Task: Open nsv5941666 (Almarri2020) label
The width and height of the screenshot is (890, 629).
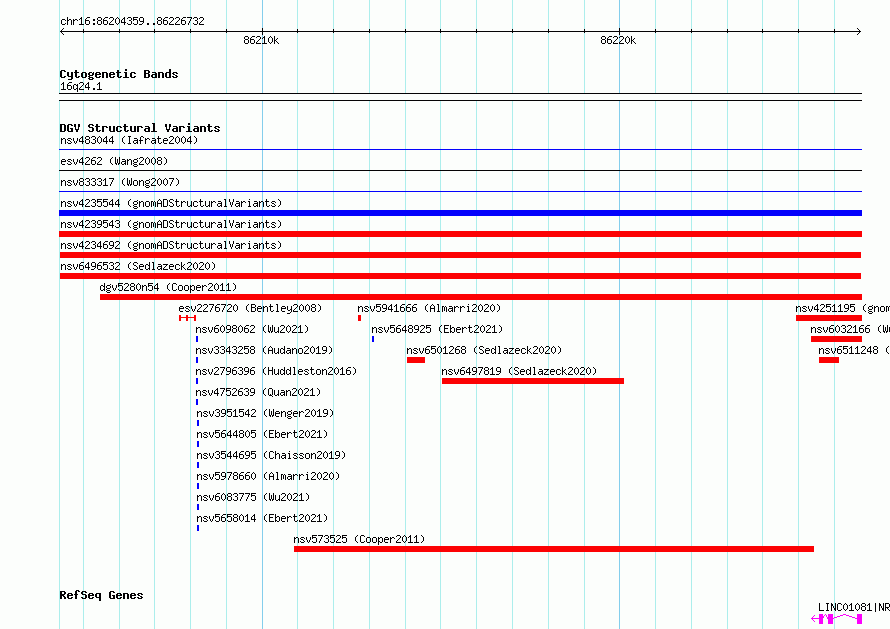Action: coord(429,308)
